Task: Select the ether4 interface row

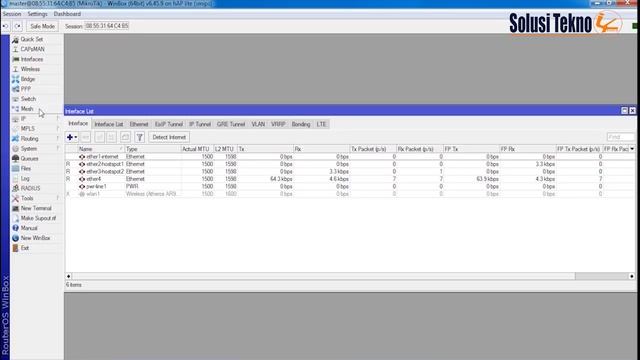Action: [350, 179]
